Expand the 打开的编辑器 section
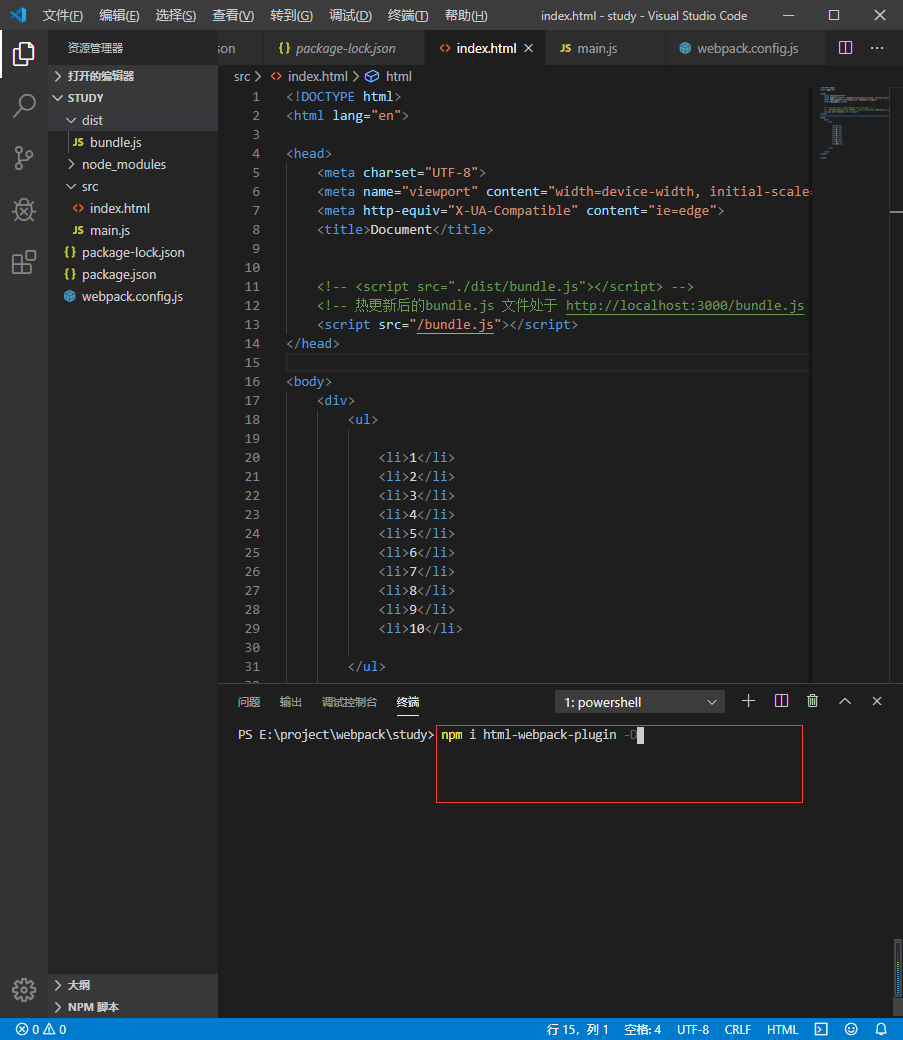Screen dimensions: 903x1040 [133, 76]
